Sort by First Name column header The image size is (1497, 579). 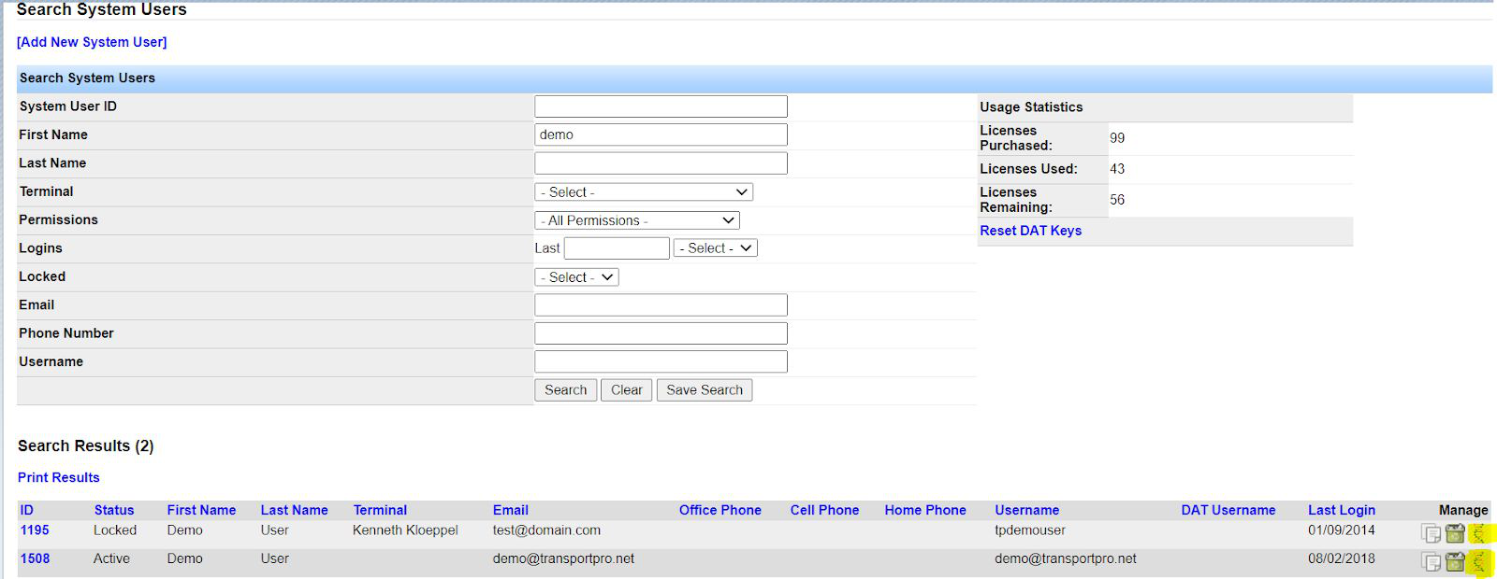click(x=201, y=510)
